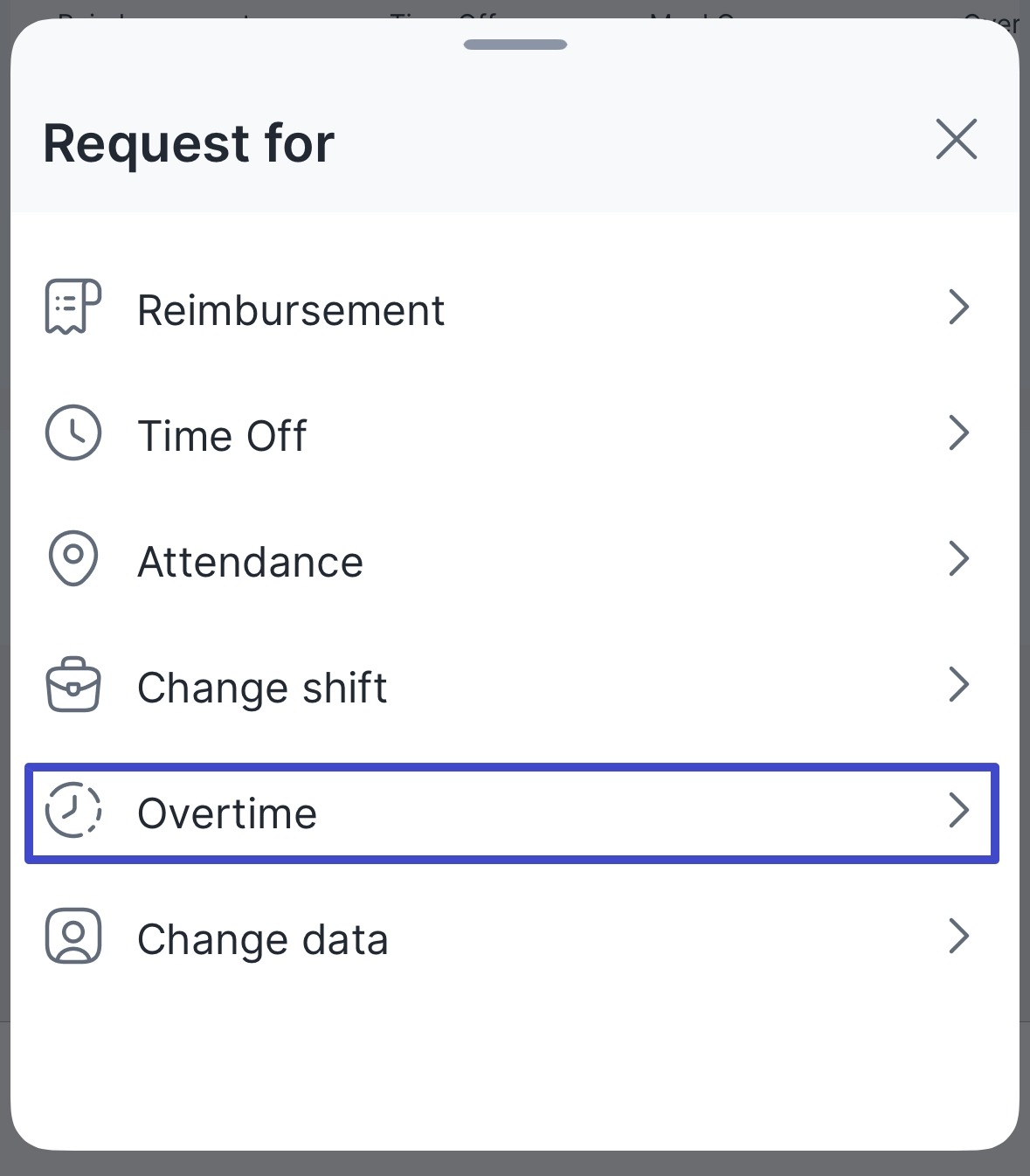
Task: Expand Reimbursement using its chevron arrow
Action: (x=959, y=308)
